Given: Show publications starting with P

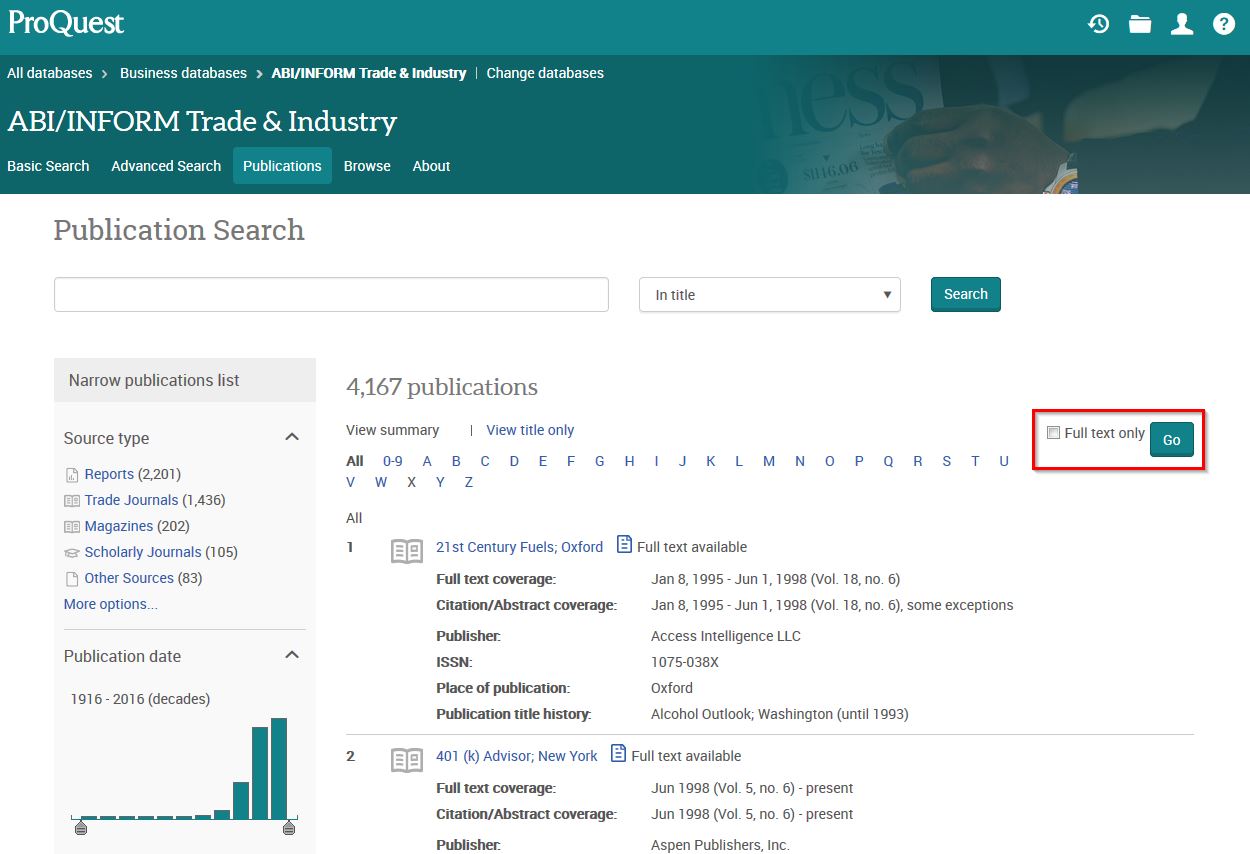Looking at the screenshot, I should (x=859, y=461).
